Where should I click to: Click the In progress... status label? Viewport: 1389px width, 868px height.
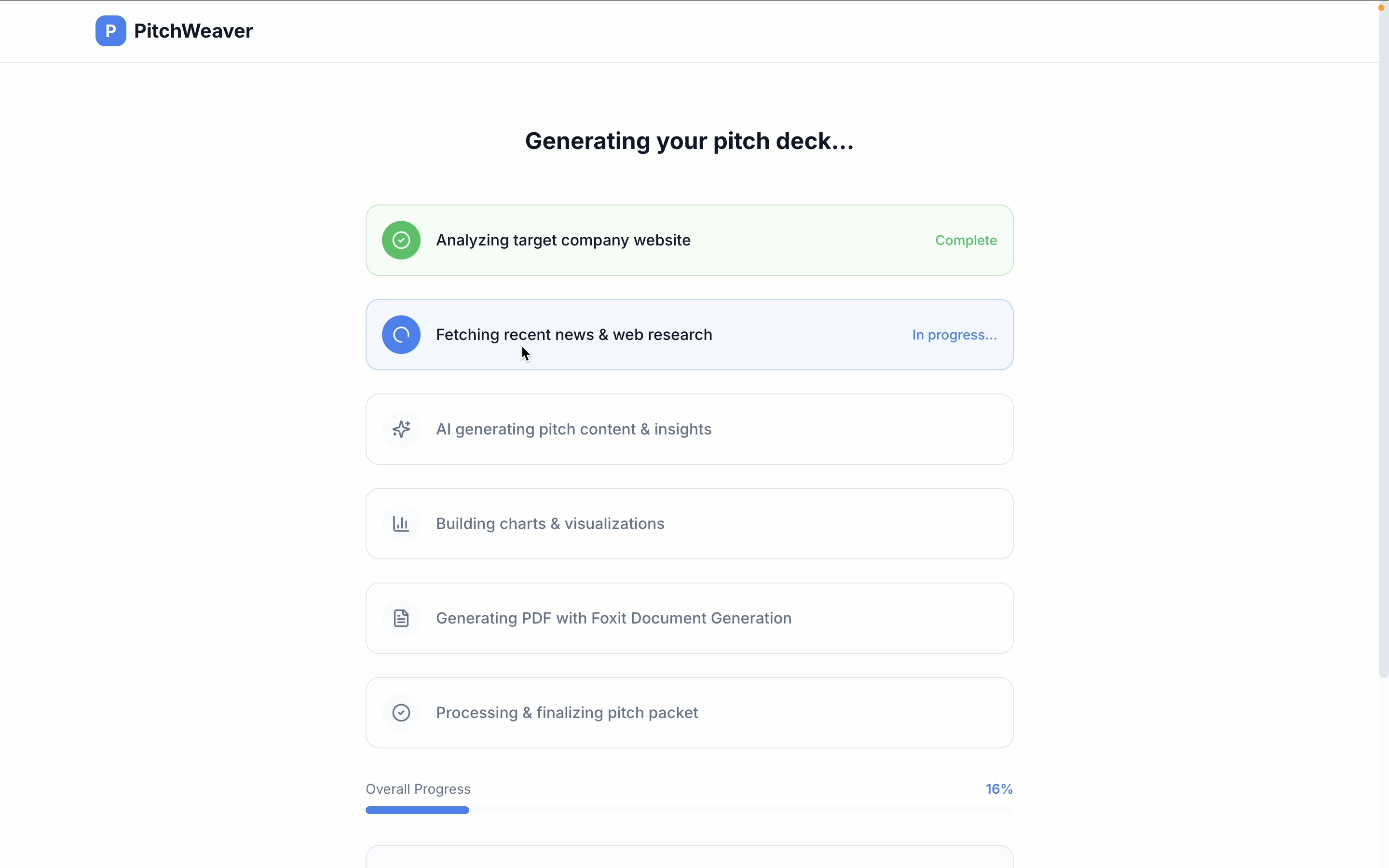954,335
